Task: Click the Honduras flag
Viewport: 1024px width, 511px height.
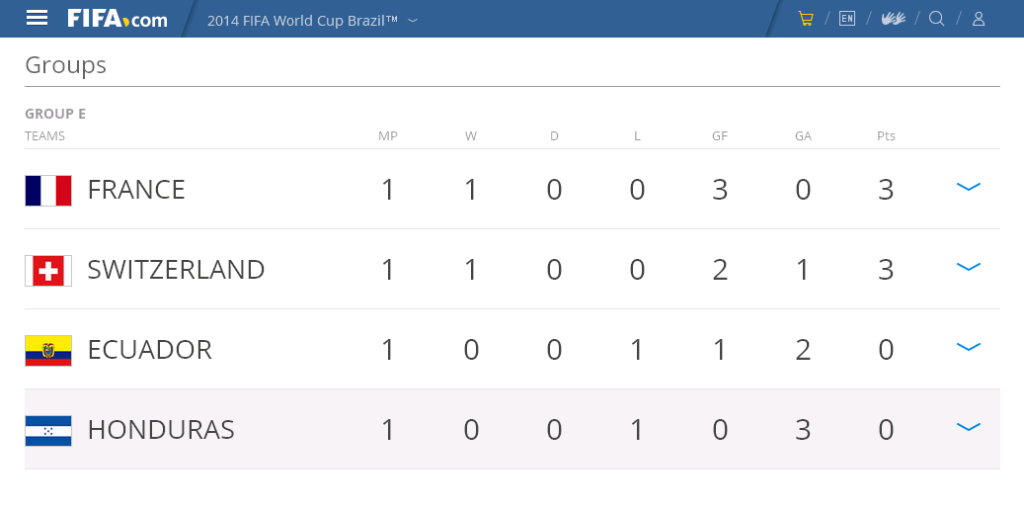Action: 48,431
